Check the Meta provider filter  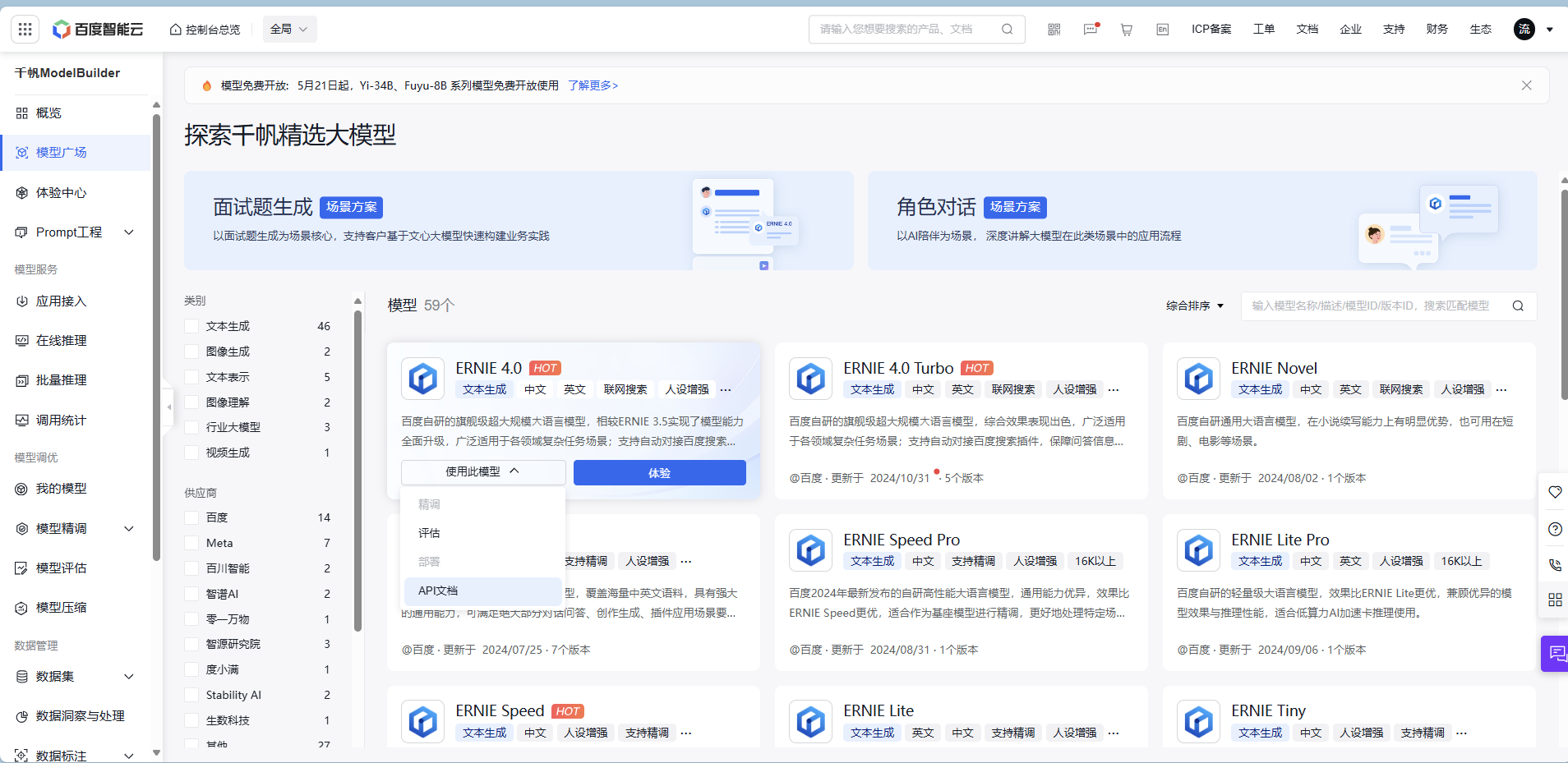(x=191, y=543)
